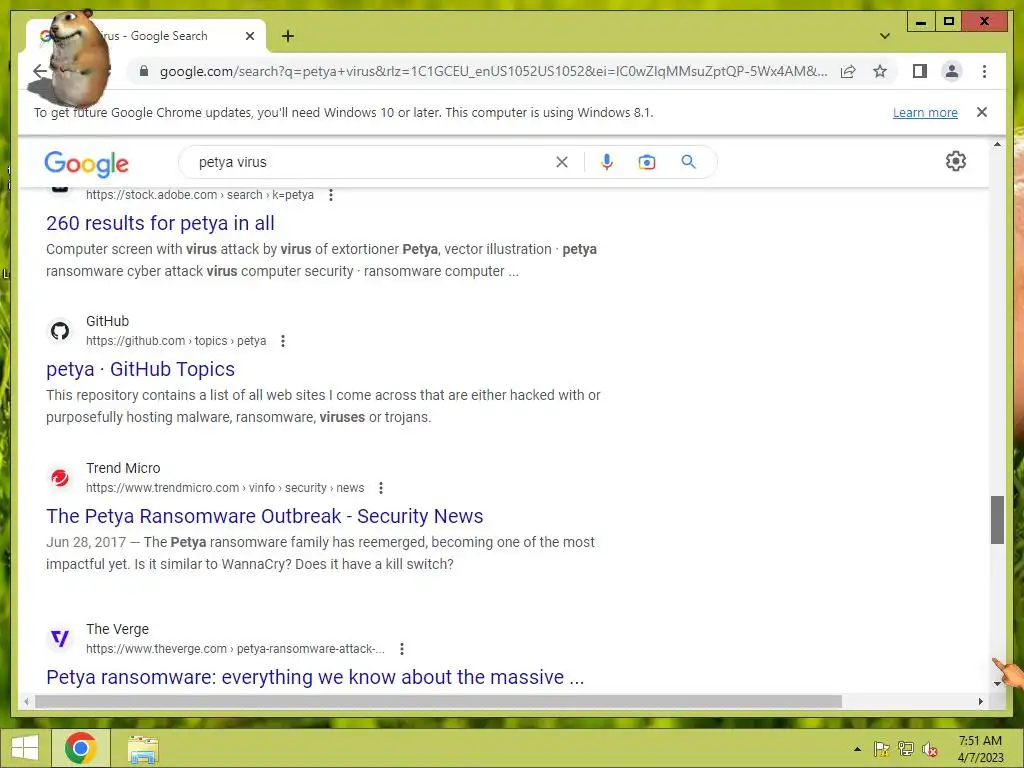Open Google quick settings gear
The height and width of the screenshot is (768, 1024).
tap(955, 161)
